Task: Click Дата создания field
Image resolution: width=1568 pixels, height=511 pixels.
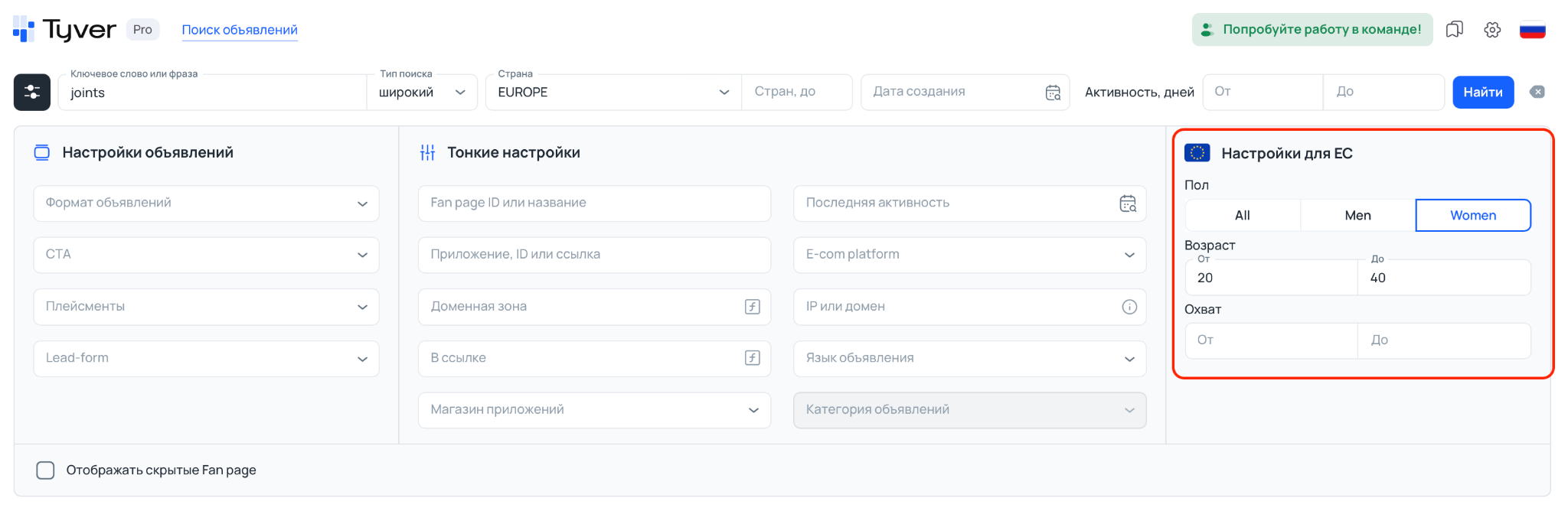Action: tap(965, 92)
